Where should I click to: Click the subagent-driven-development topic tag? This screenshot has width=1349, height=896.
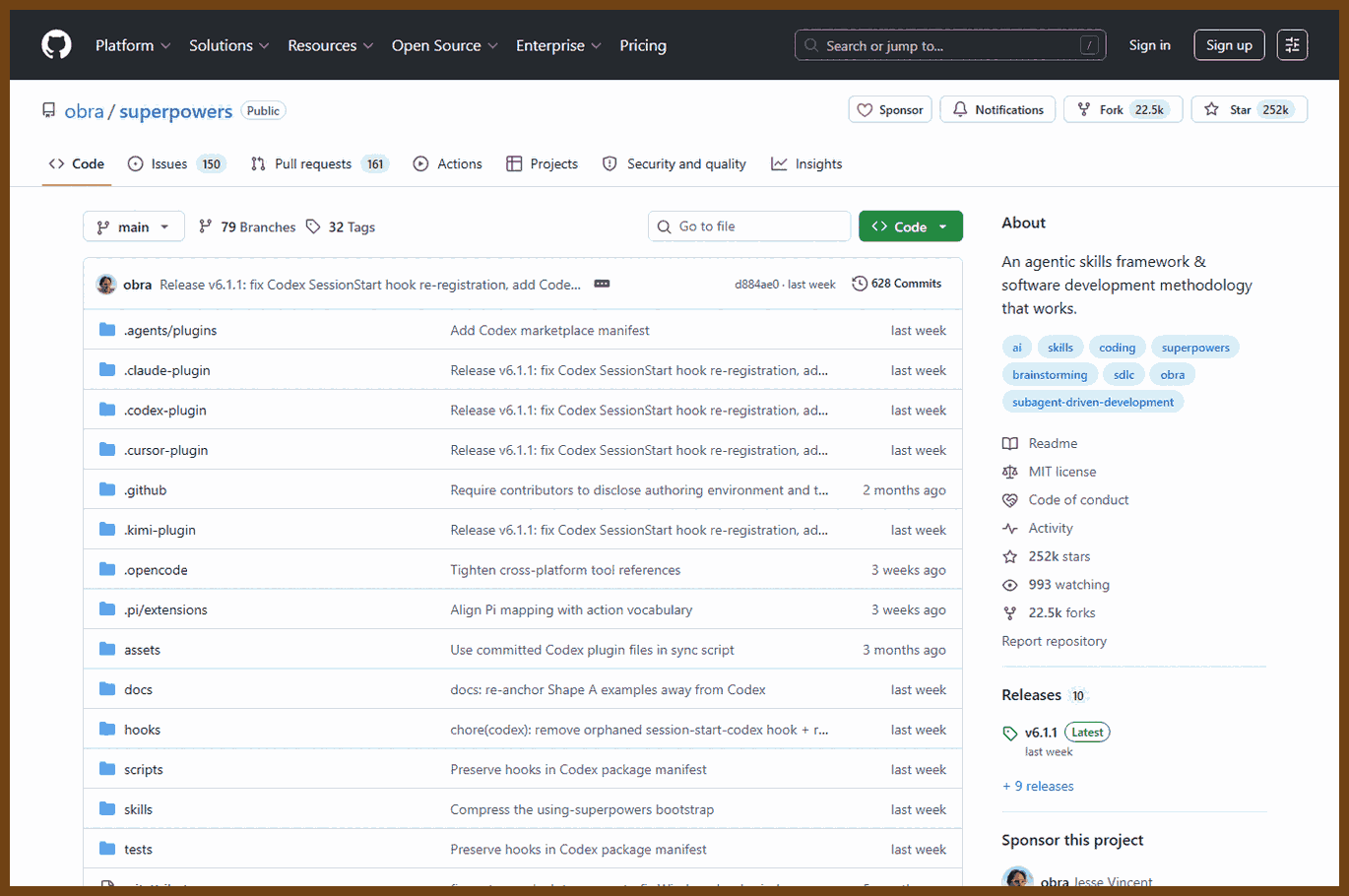(x=1093, y=402)
